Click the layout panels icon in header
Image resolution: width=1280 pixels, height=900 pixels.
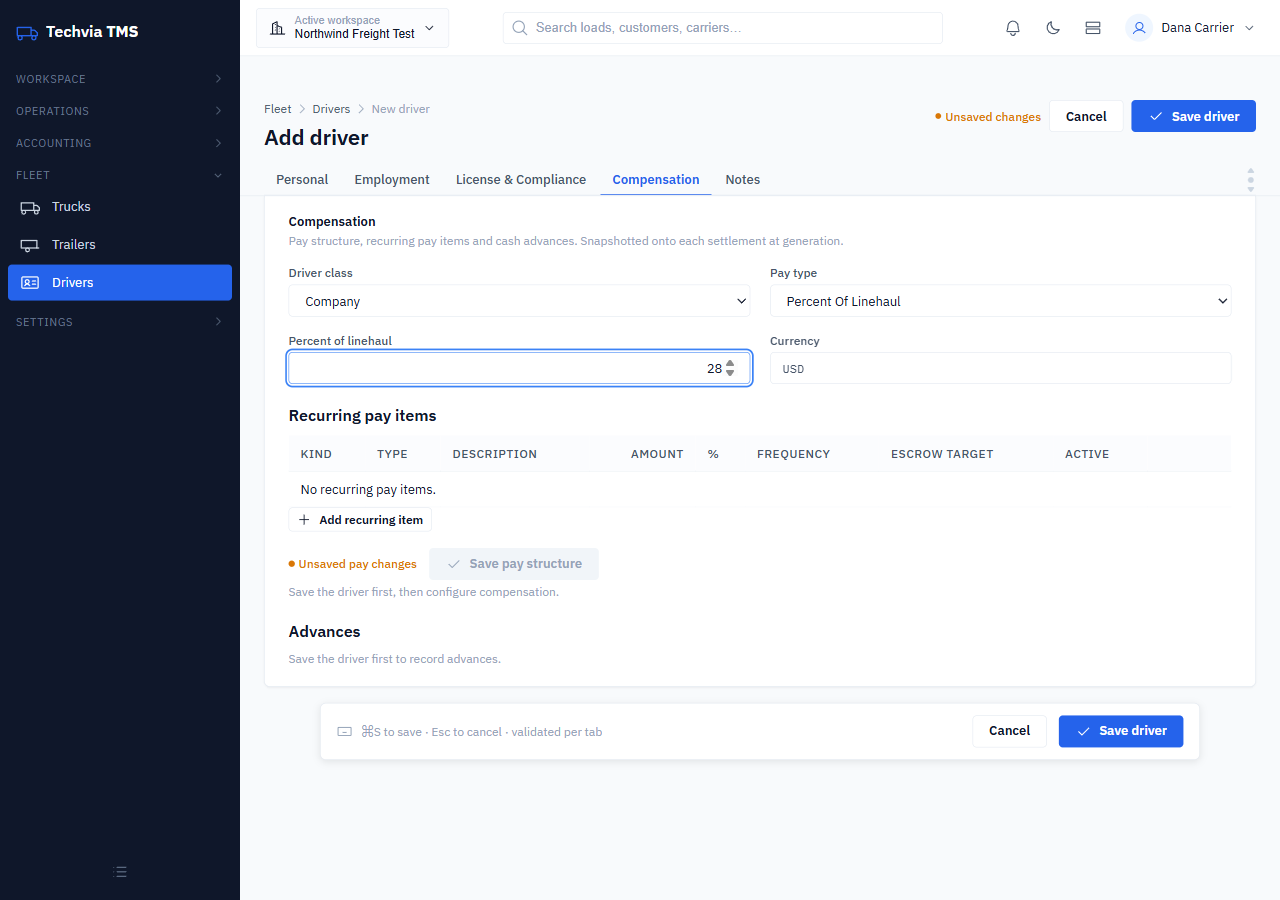(1093, 28)
